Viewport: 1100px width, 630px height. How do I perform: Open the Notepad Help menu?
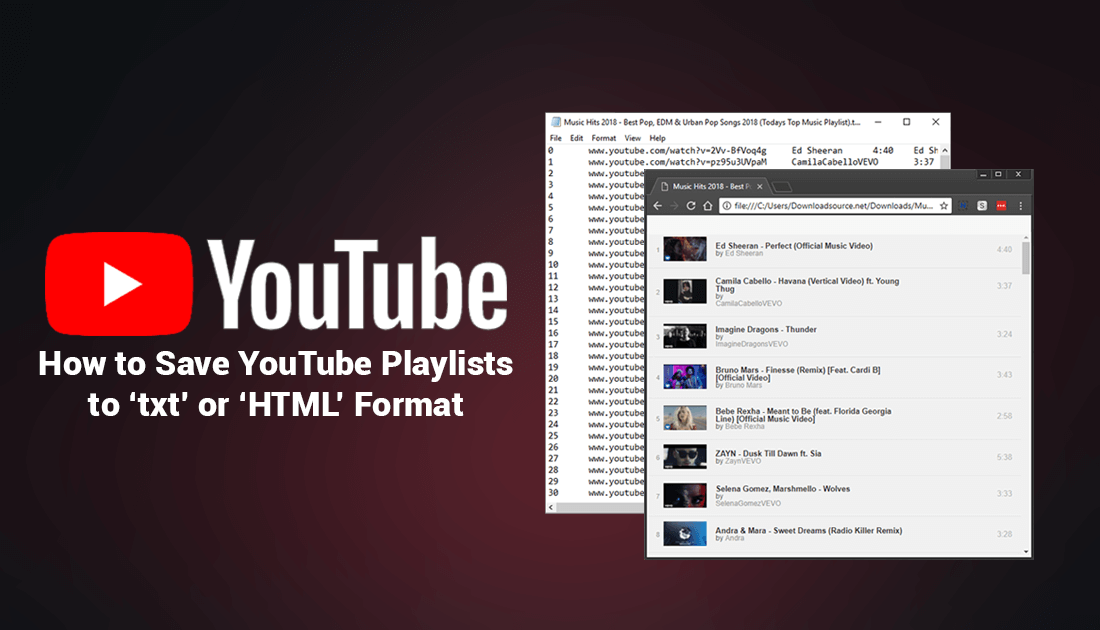pos(657,138)
